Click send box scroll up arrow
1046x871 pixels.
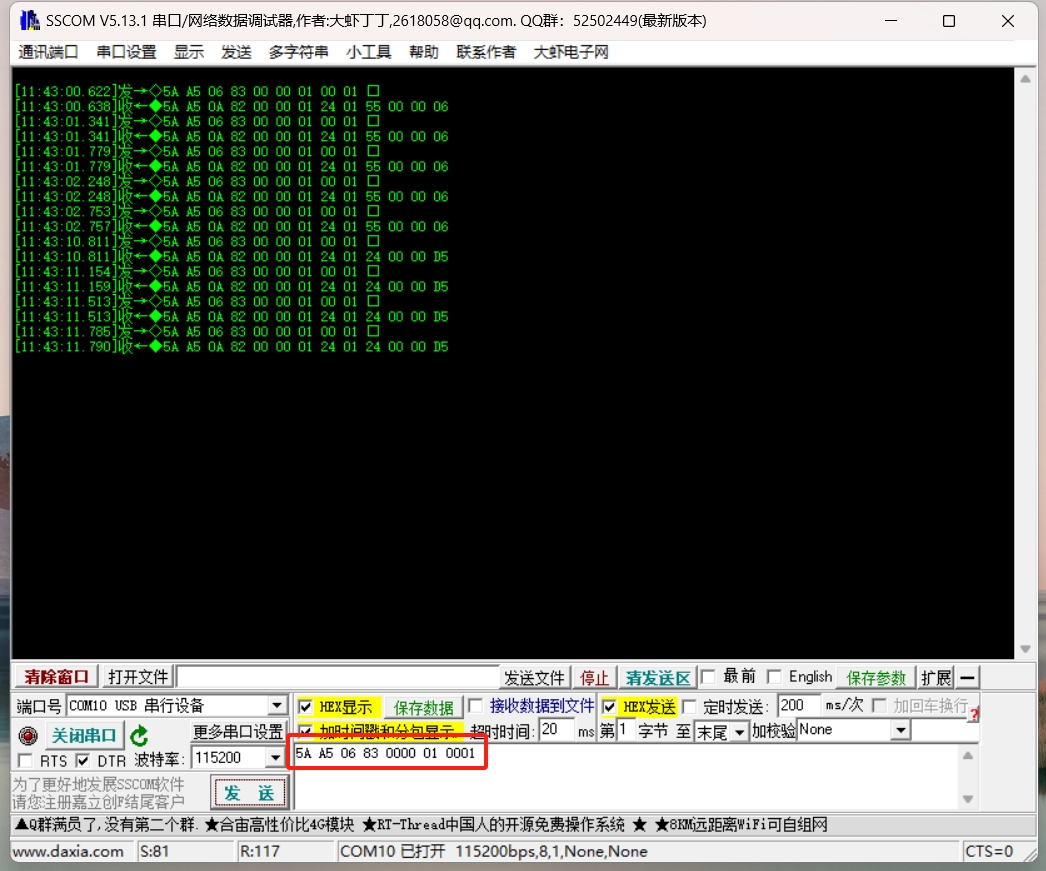968,756
